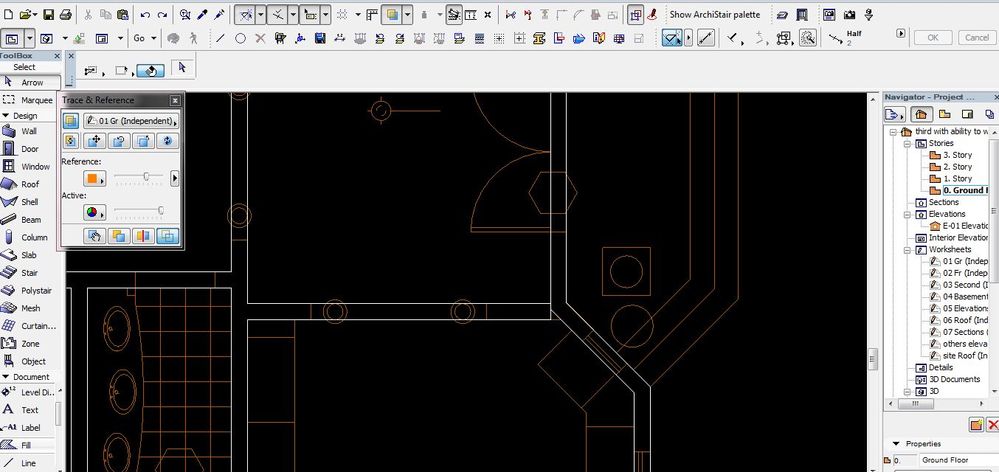This screenshot has height=472, width=999.
Task: Open the dropdown arrow next to Open file
Action: click(34, 14)
